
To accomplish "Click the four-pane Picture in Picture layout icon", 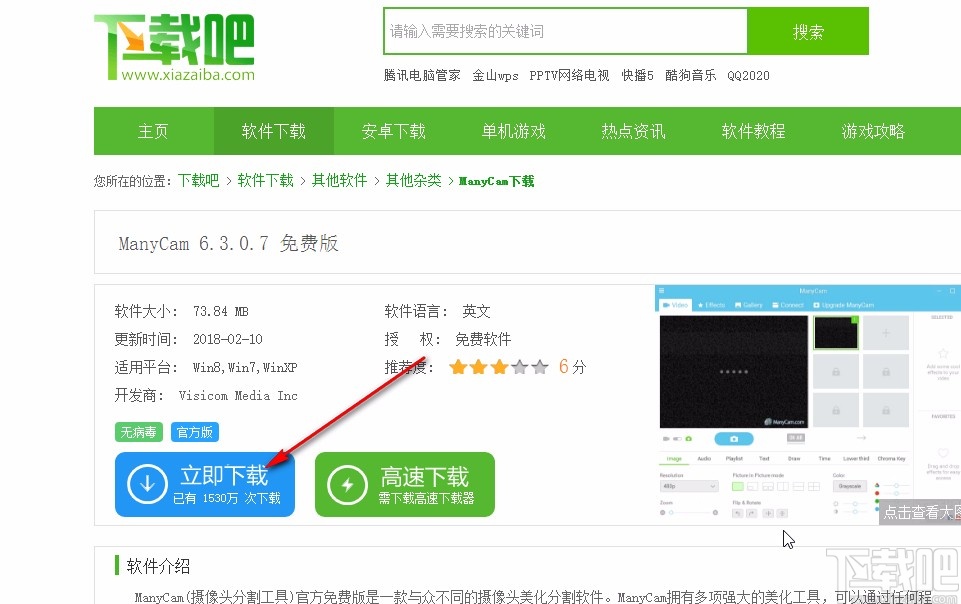I will (813, 486).
